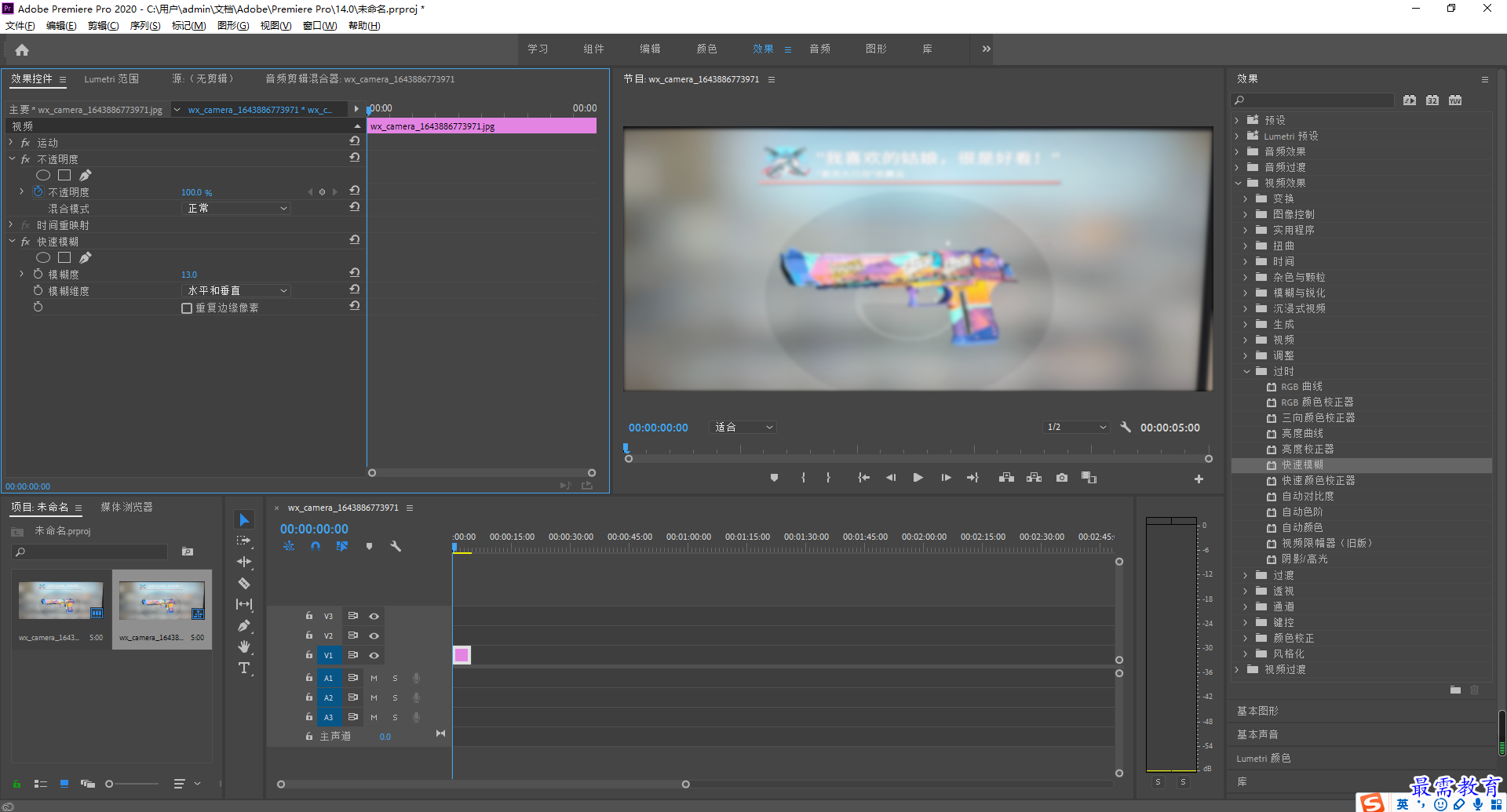Open the Media Browser tab
1507x812 pixels.
(x=126, y=507)
